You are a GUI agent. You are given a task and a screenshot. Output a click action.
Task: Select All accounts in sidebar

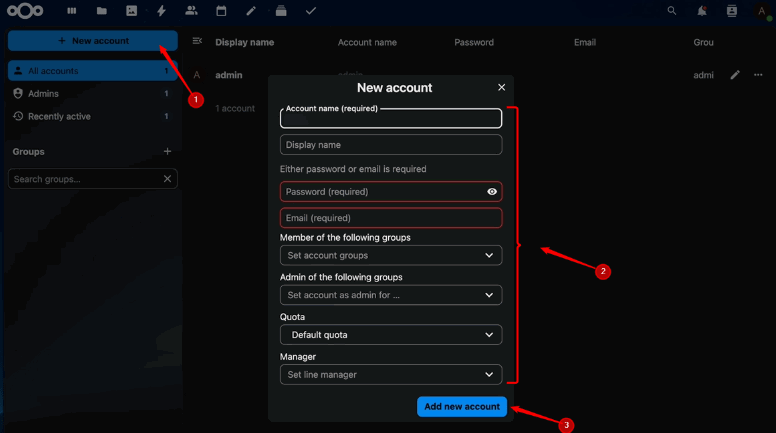pyautogui.click(x=93, y=71)
